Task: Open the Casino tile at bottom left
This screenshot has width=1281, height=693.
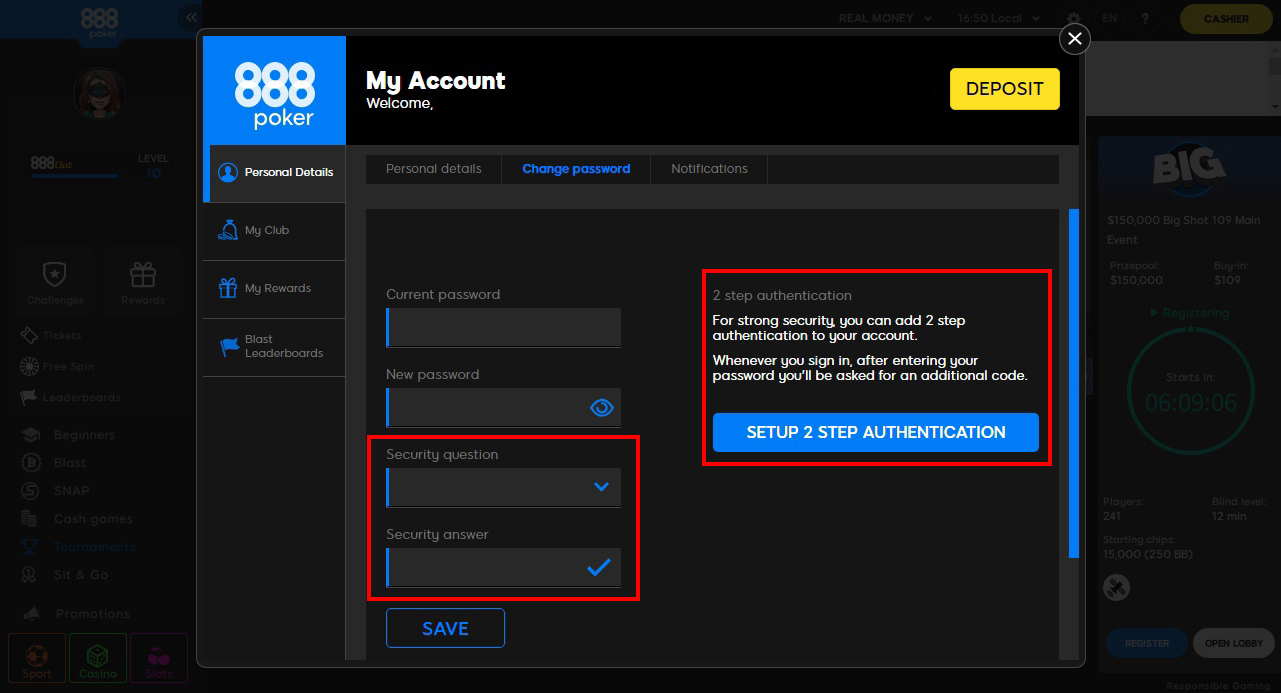Action: (98, 659)
